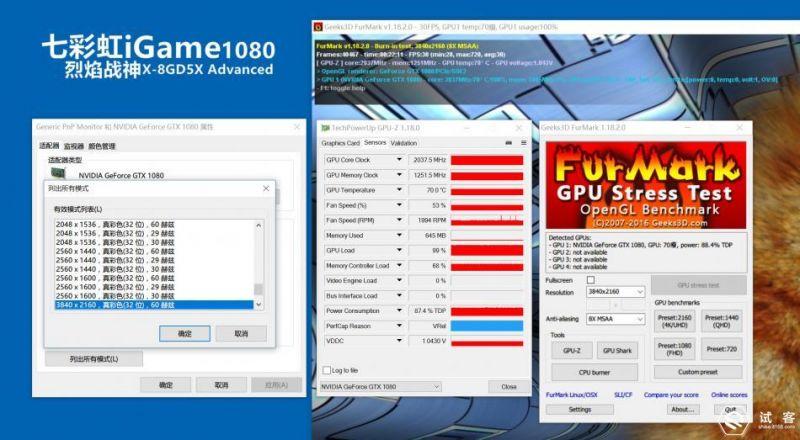Select 2560 x 1600, 60 赫兹 mode
This screenshot has width=800, height=440.
coord(154,278)
